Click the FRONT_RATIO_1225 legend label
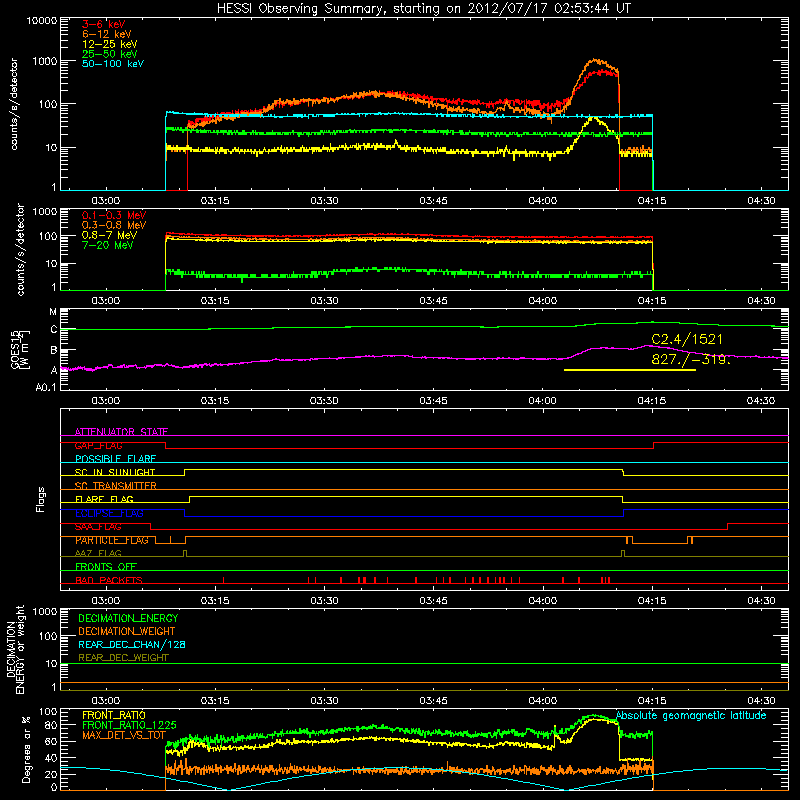This screenshot has height=800, width=800. 130,725
